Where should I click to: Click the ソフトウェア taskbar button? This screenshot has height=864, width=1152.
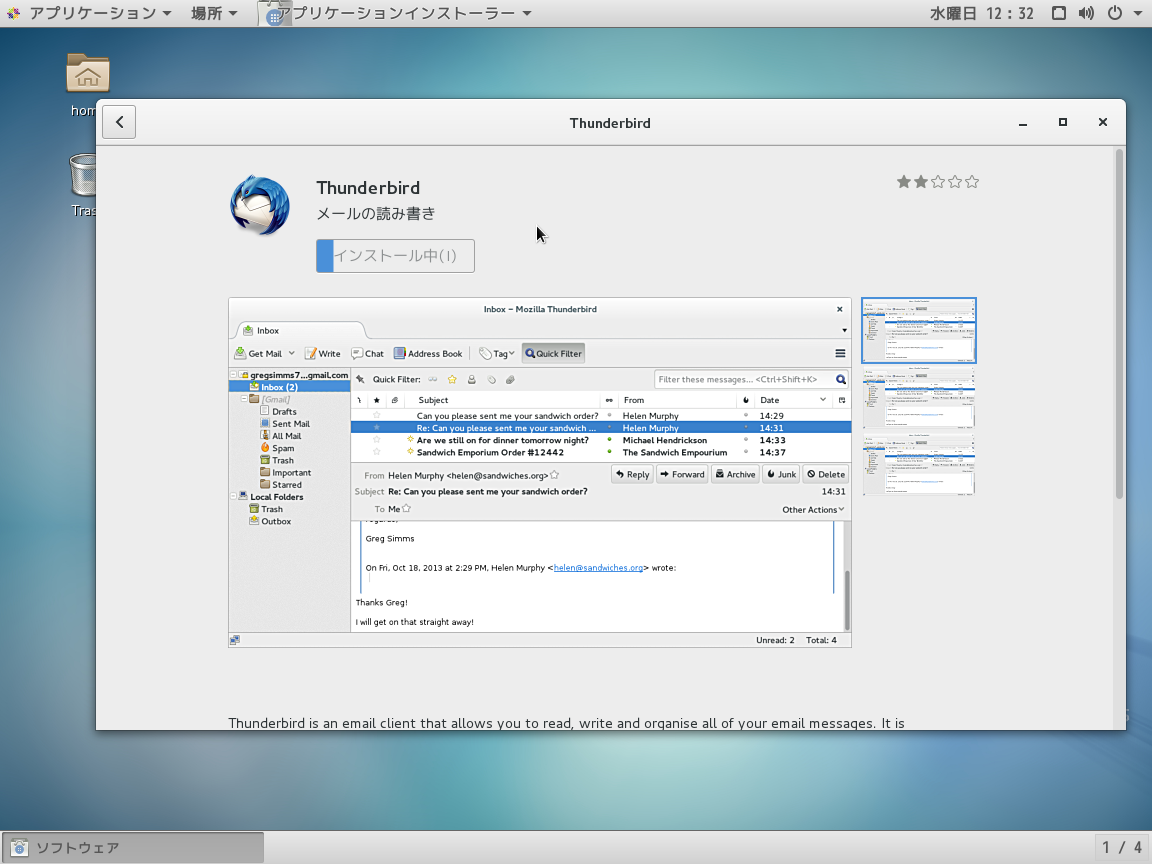[133, 848]
